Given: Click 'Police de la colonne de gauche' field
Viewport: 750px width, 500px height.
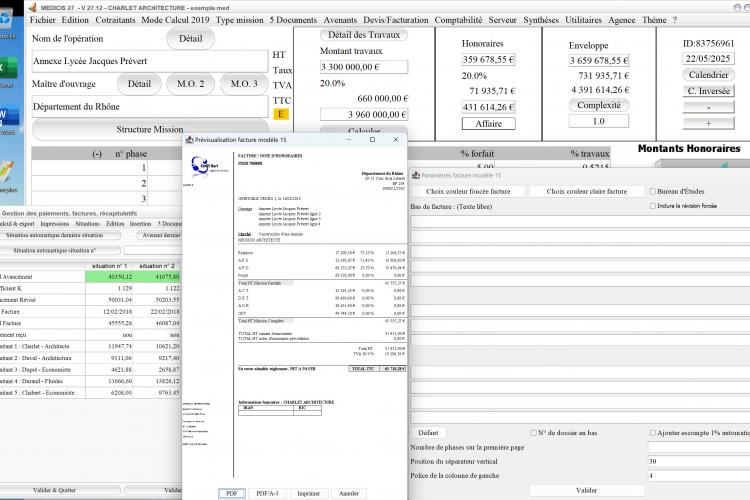Looking at the screenshot, I should [699, 476].
